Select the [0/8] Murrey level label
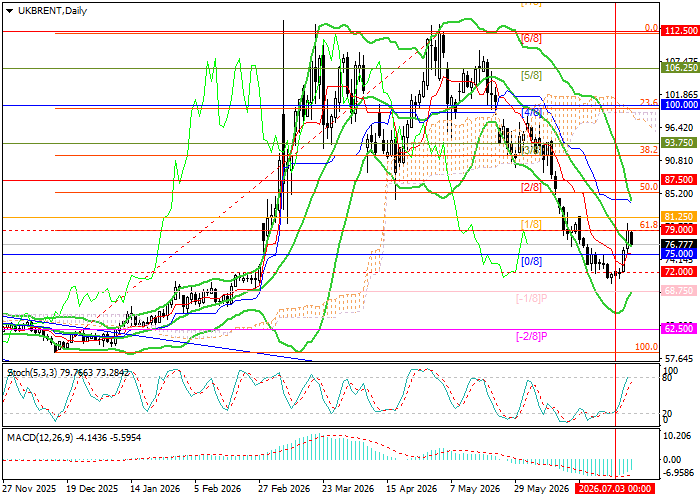 (x=531, y=261)
